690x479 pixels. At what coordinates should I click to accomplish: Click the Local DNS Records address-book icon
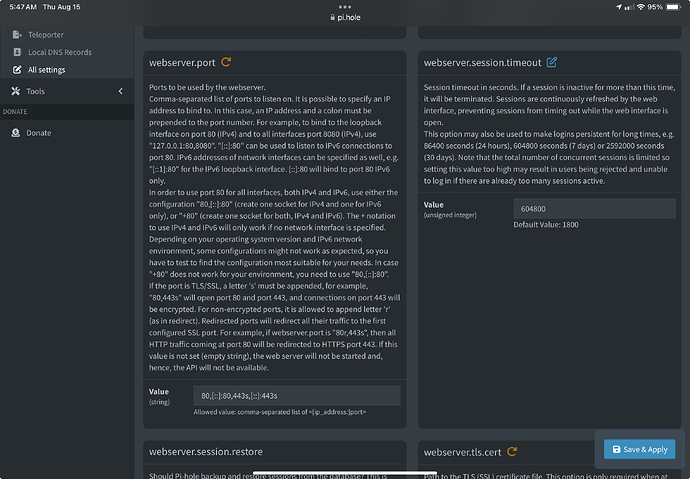tap(16, 52)
